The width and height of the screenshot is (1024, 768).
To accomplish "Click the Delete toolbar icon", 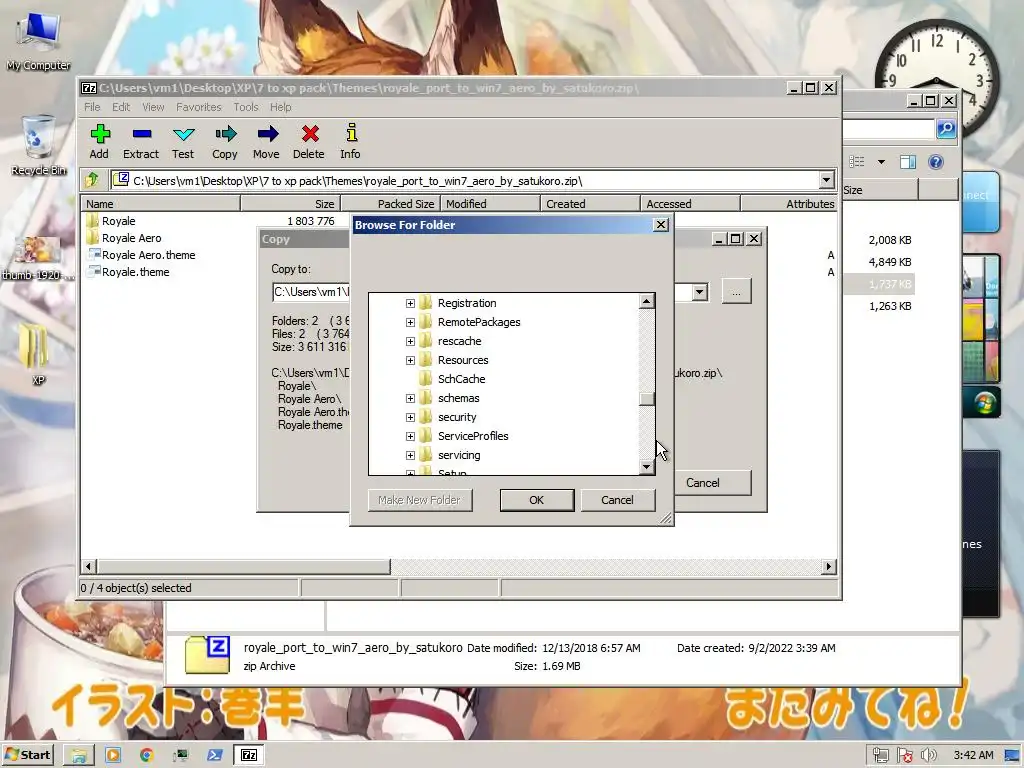I will pyautogui.click(x=309, y=141).
